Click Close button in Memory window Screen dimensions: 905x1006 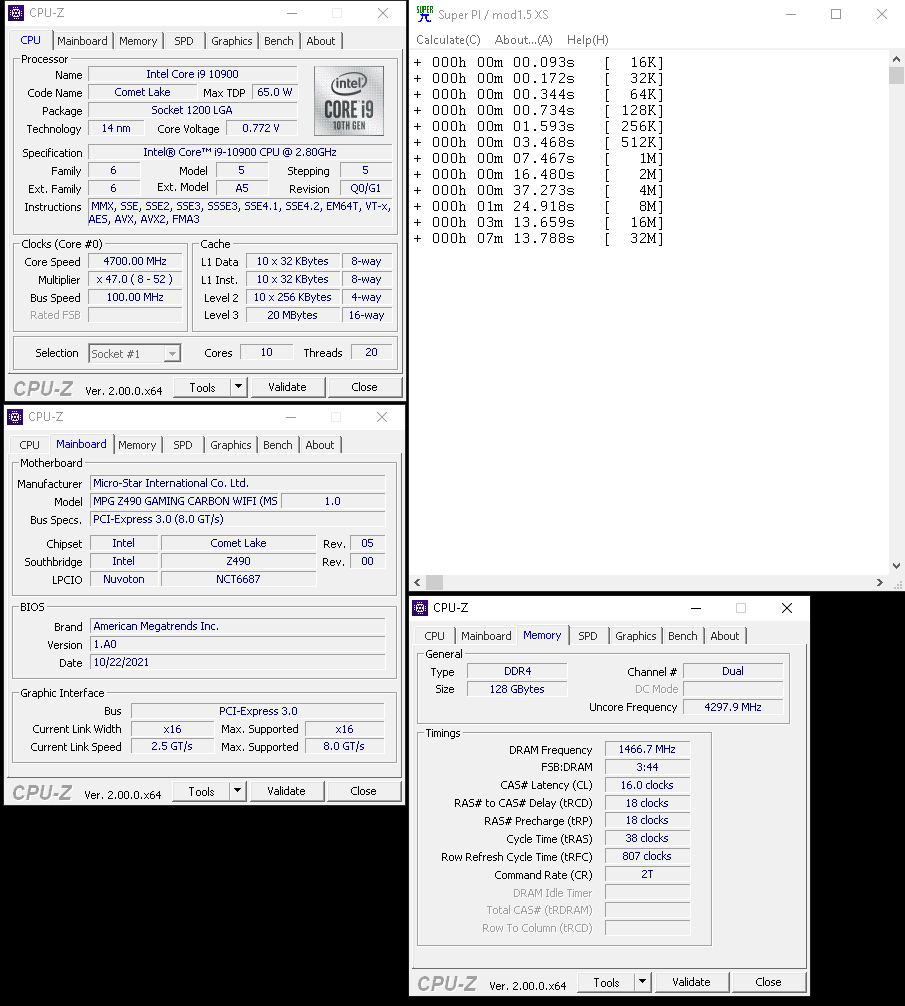click(768, 982)
